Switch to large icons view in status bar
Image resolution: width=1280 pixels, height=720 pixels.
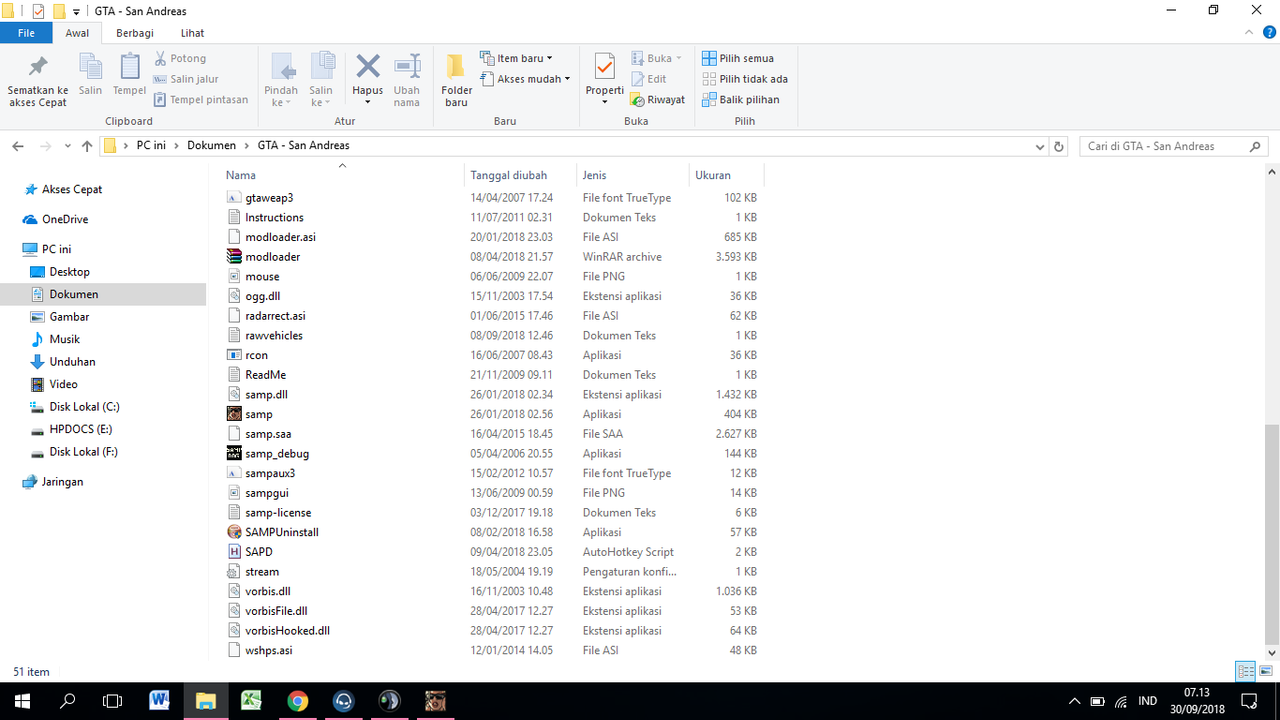pos(1266,671)
